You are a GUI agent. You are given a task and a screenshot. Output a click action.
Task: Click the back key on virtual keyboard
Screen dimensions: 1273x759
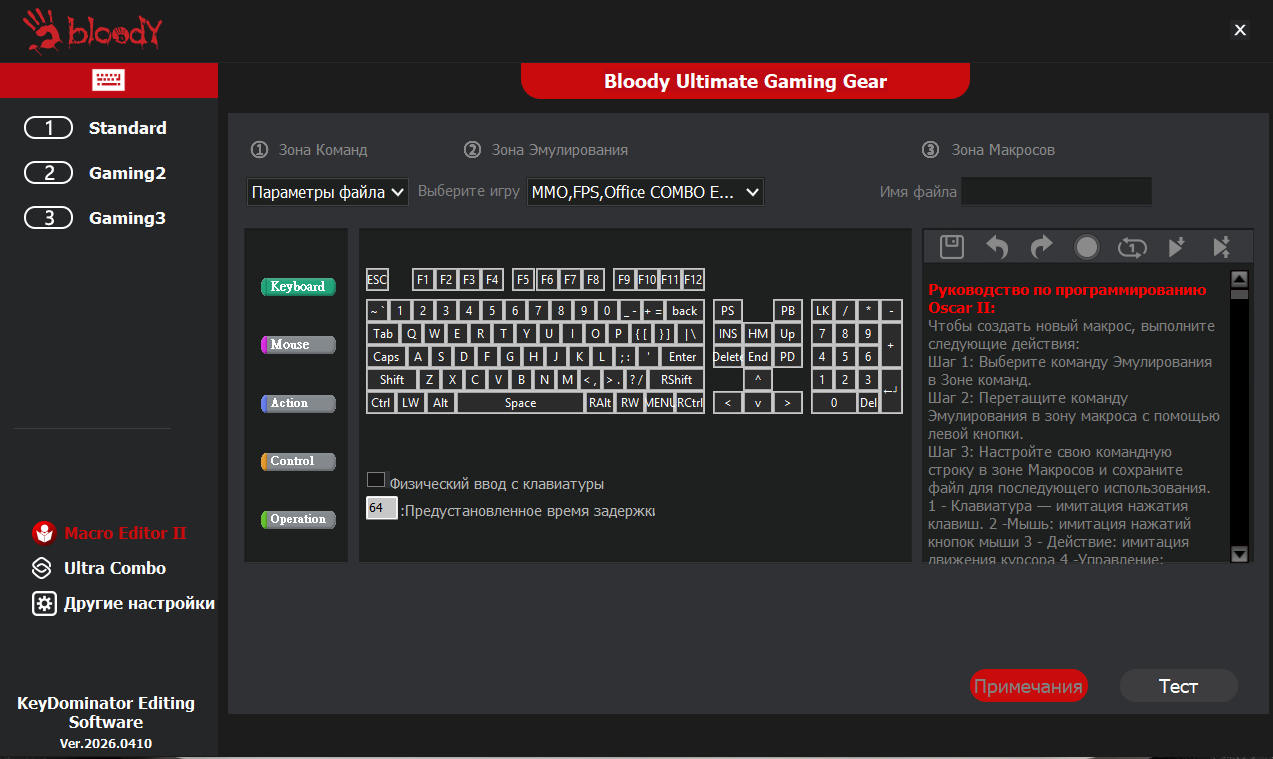(685, 311)
